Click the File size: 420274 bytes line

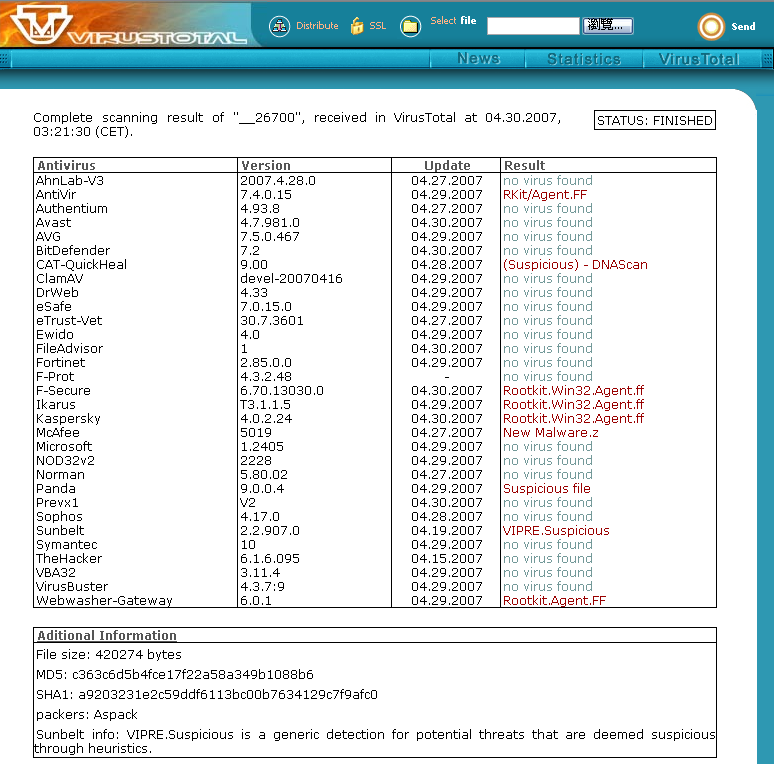coord(109,654)
